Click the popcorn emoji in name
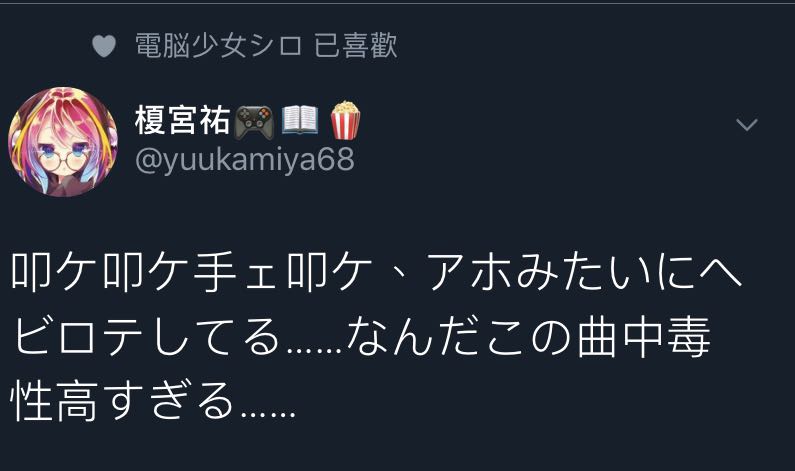This screenshot has height=471, width=795. (x=345, y=120)
